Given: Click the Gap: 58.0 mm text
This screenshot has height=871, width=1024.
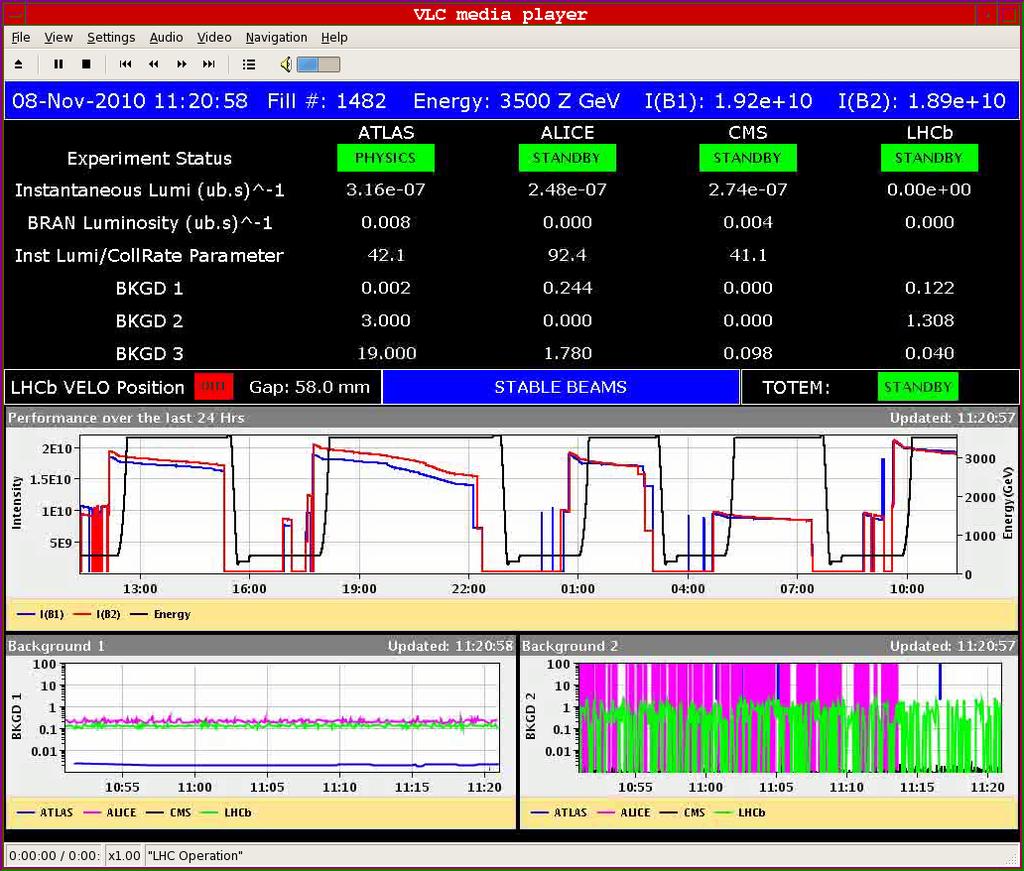Looking at the screenshot, I should (x=310, y=387).
